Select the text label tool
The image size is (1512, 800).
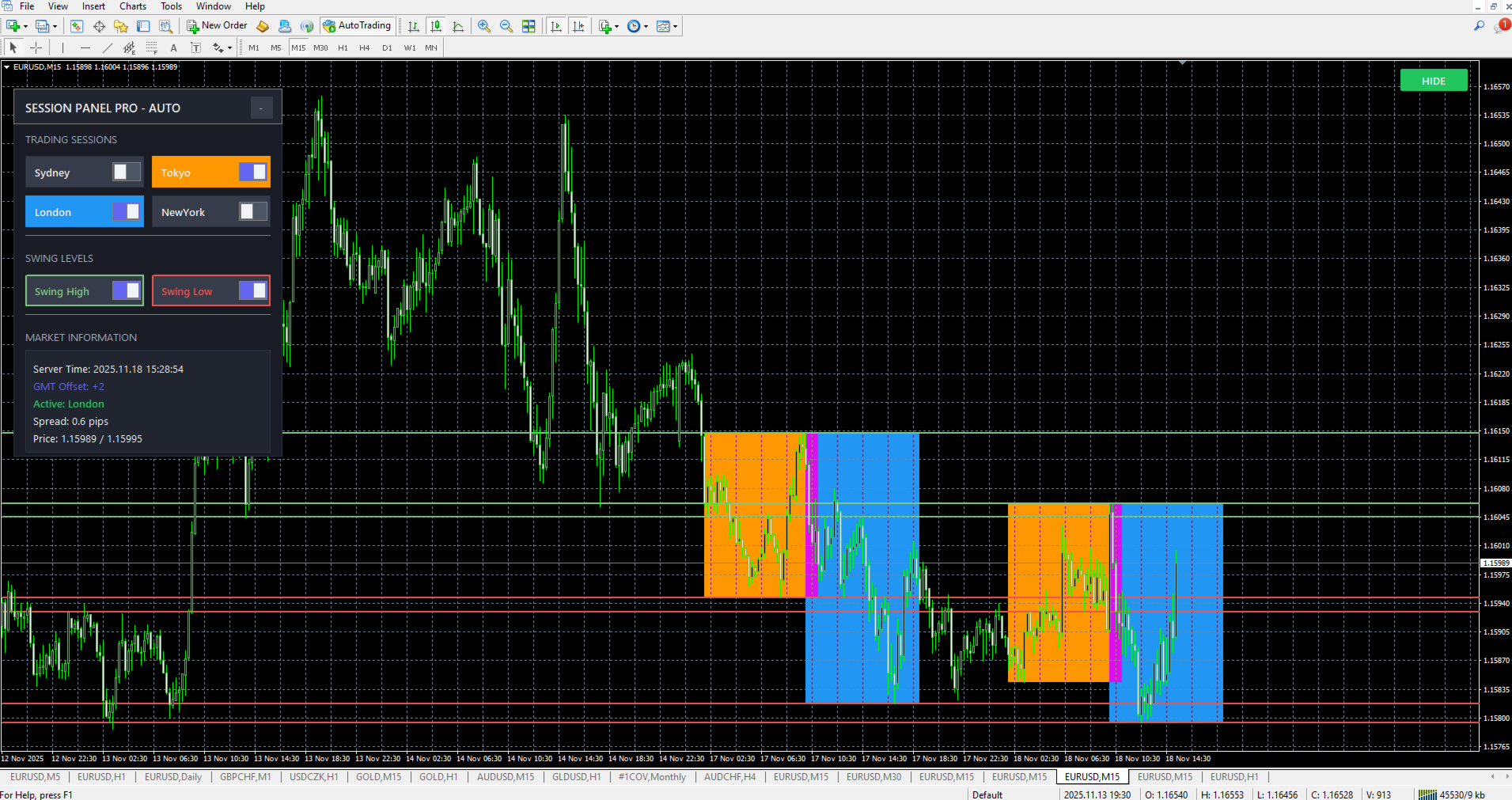coord(196,47)
